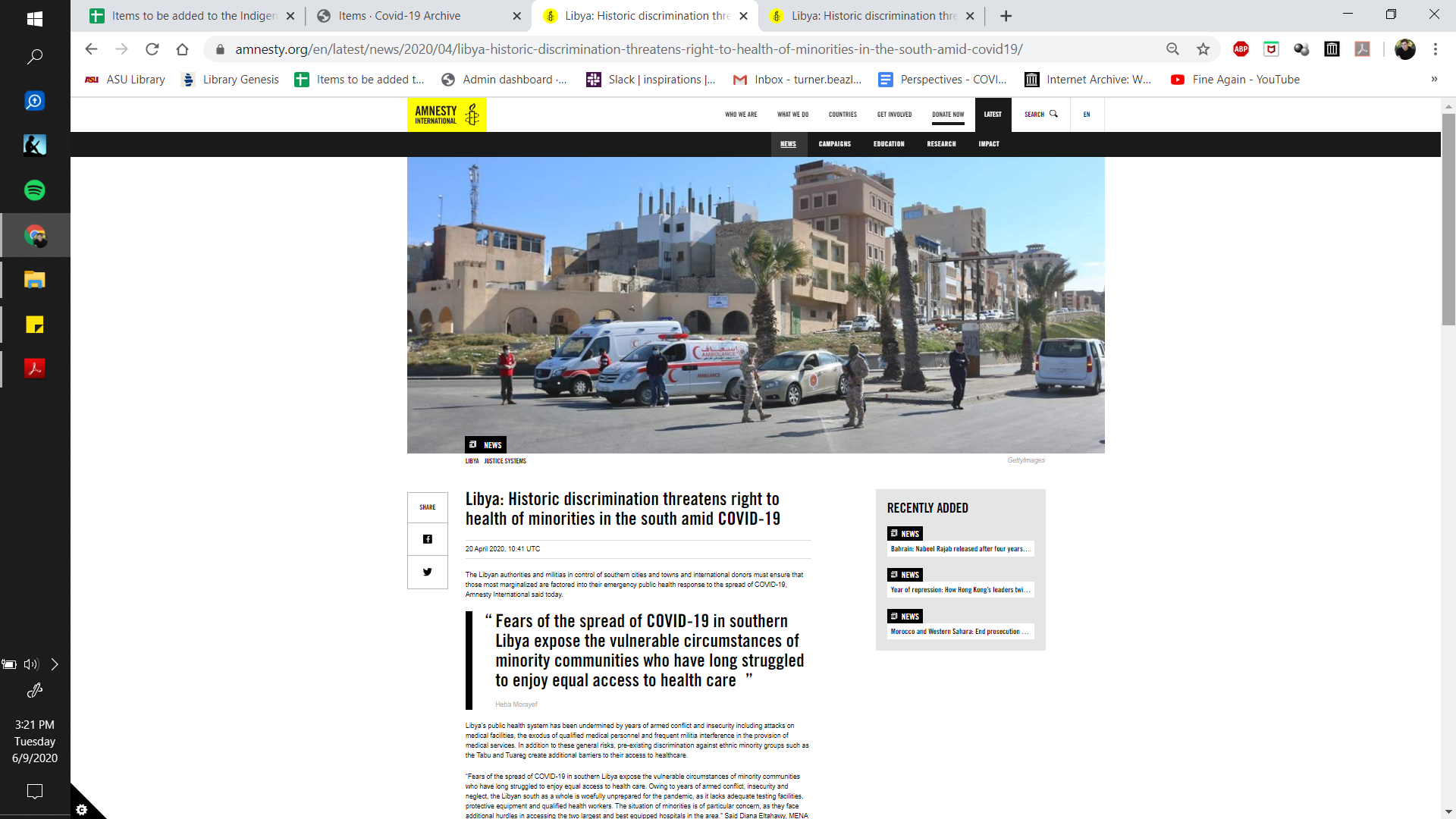Screen dimensions: 1456x819
Task: Click the Amnesty International logo
Action: pos(447,115)
